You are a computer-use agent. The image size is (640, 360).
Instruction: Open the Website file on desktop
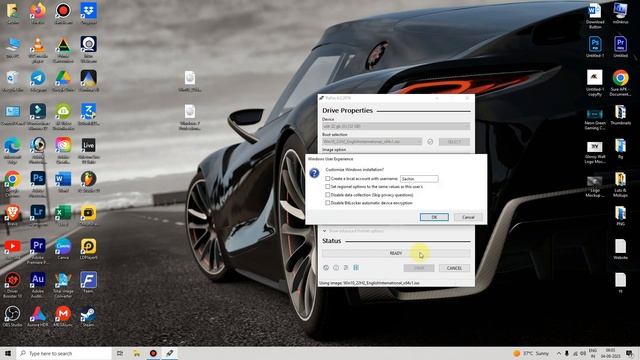[x=620, y=249]
